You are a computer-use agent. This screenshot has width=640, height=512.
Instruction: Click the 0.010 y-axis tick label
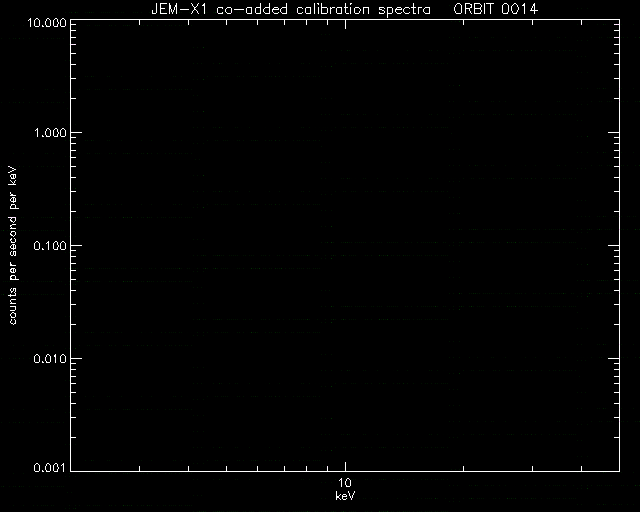click(50, 359)
